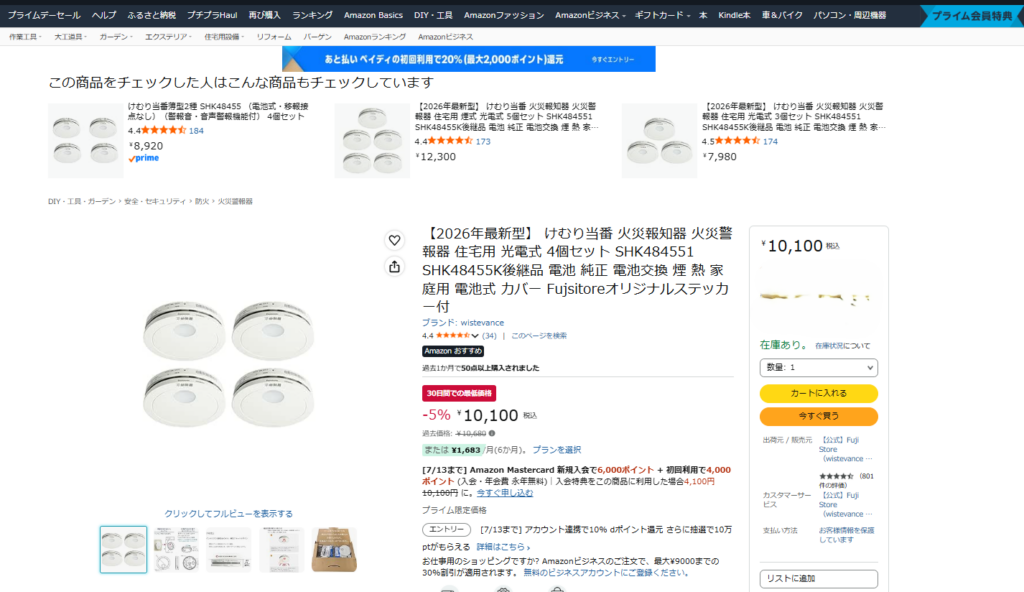Image resolution: width=1024 pixels, height=592 pixels.
Task: Open the quantity 数量 dropdown
Action: click(818, 367)
